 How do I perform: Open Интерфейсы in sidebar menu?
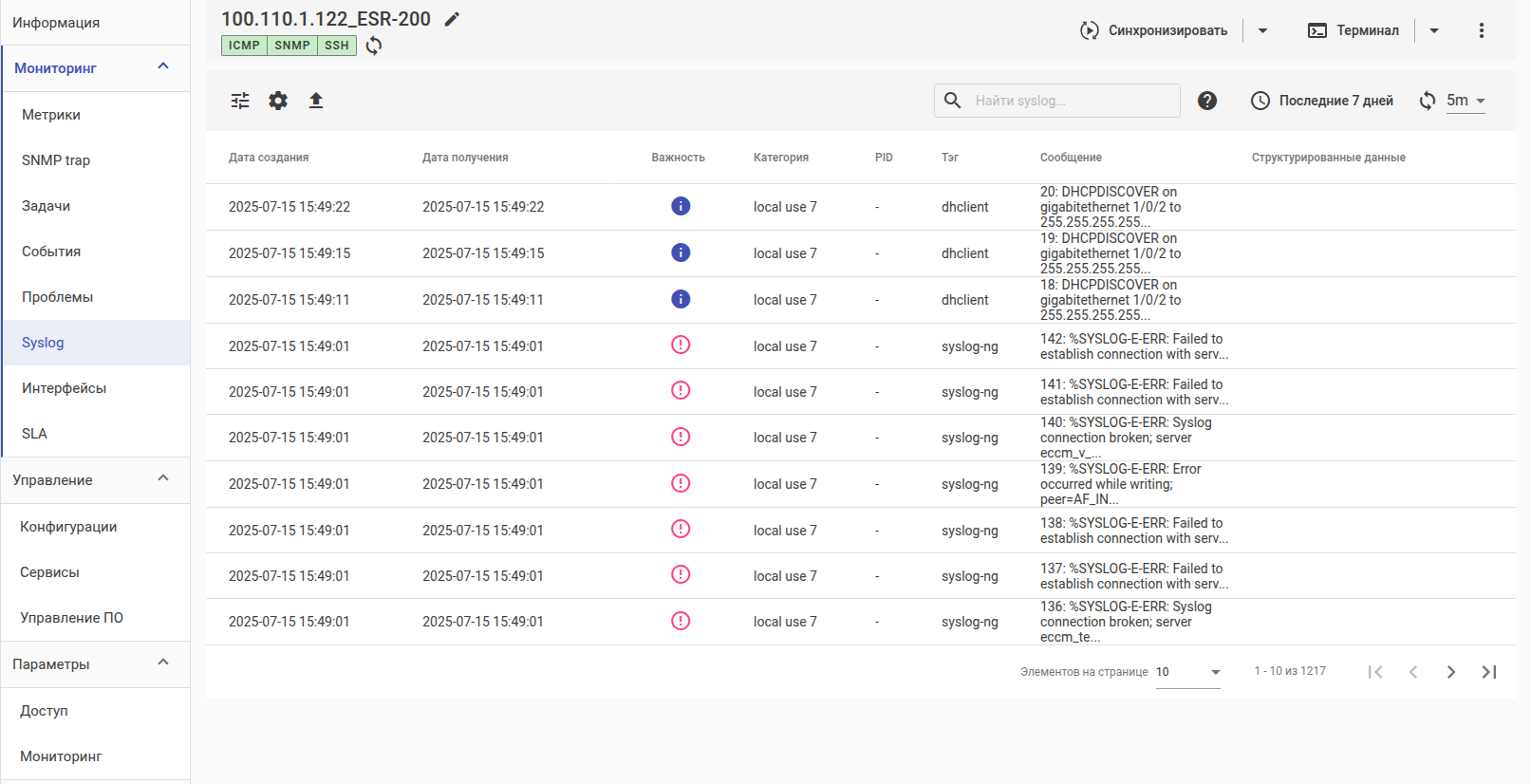point(64,388)
